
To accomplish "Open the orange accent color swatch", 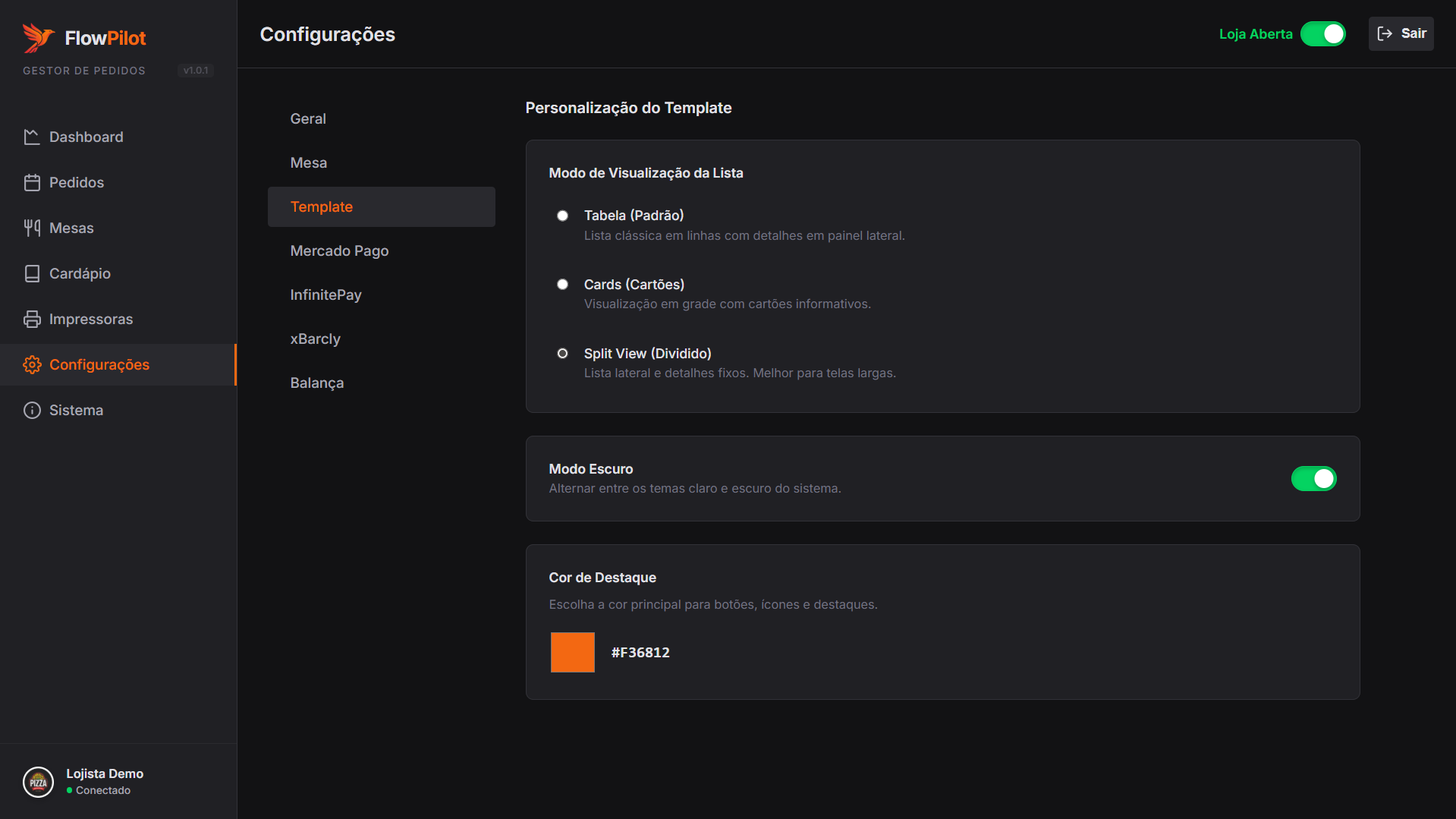I will (x=572, y=652).
